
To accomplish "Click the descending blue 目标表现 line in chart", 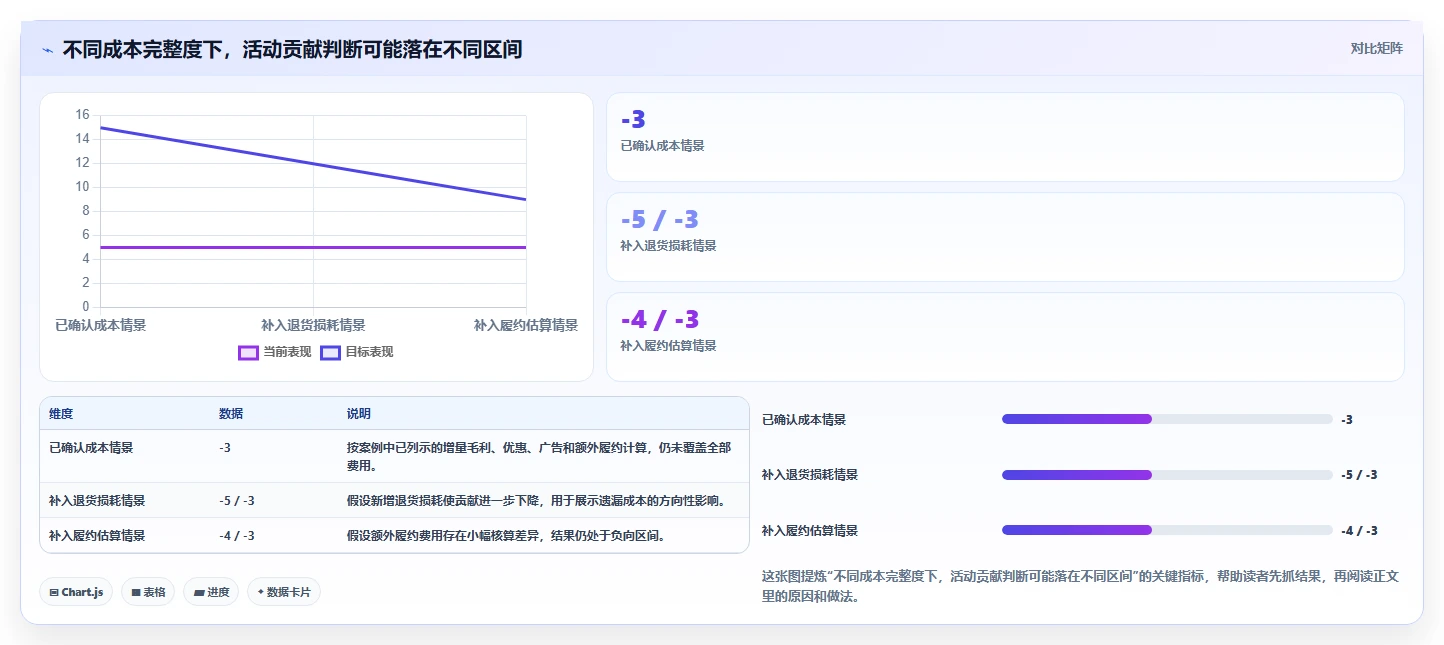I will [314, 163].
